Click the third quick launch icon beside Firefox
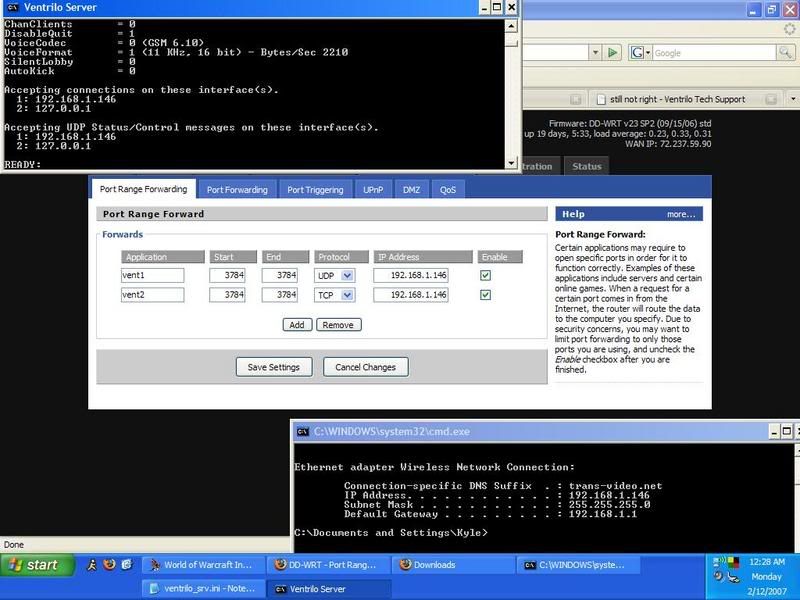The image size is (800, 600). (x=127, y=564)
